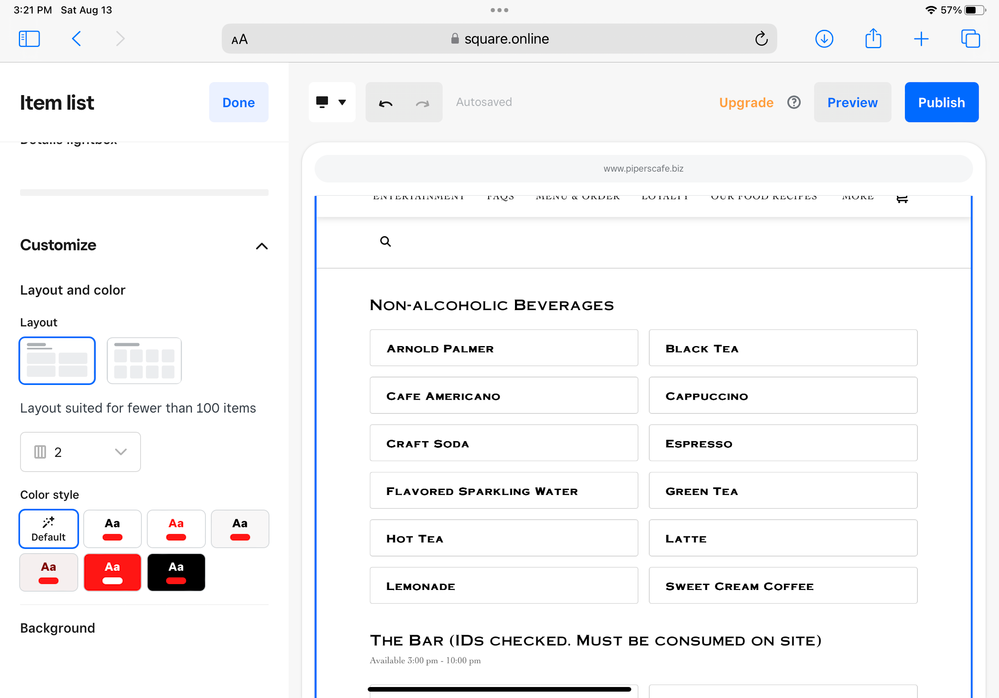Image resolution: width=999 pixels, height=698 pixels.
Task: Select the grid layout option
Action: [144, 360]
